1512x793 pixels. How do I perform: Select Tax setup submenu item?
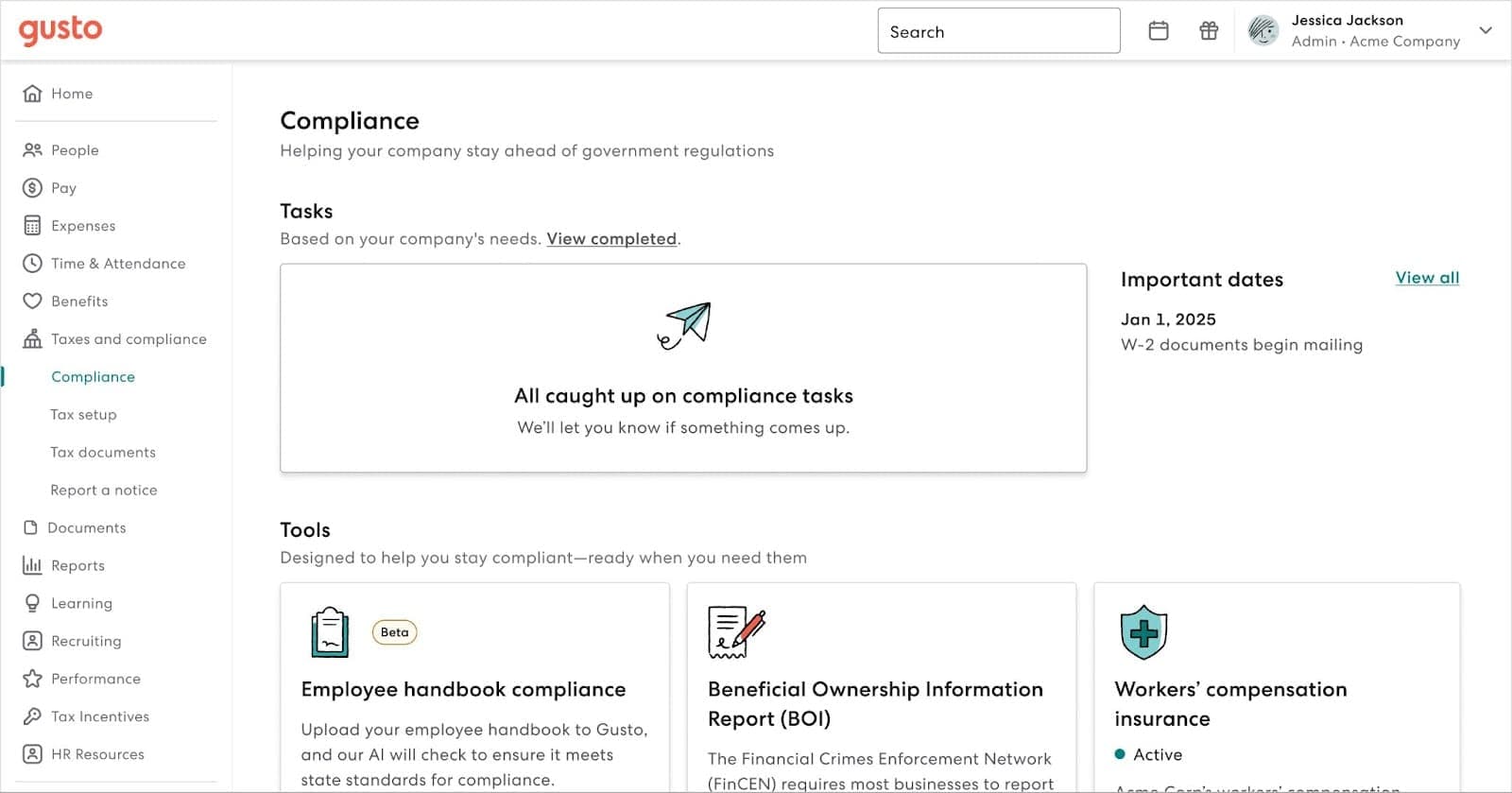(83, 415)
